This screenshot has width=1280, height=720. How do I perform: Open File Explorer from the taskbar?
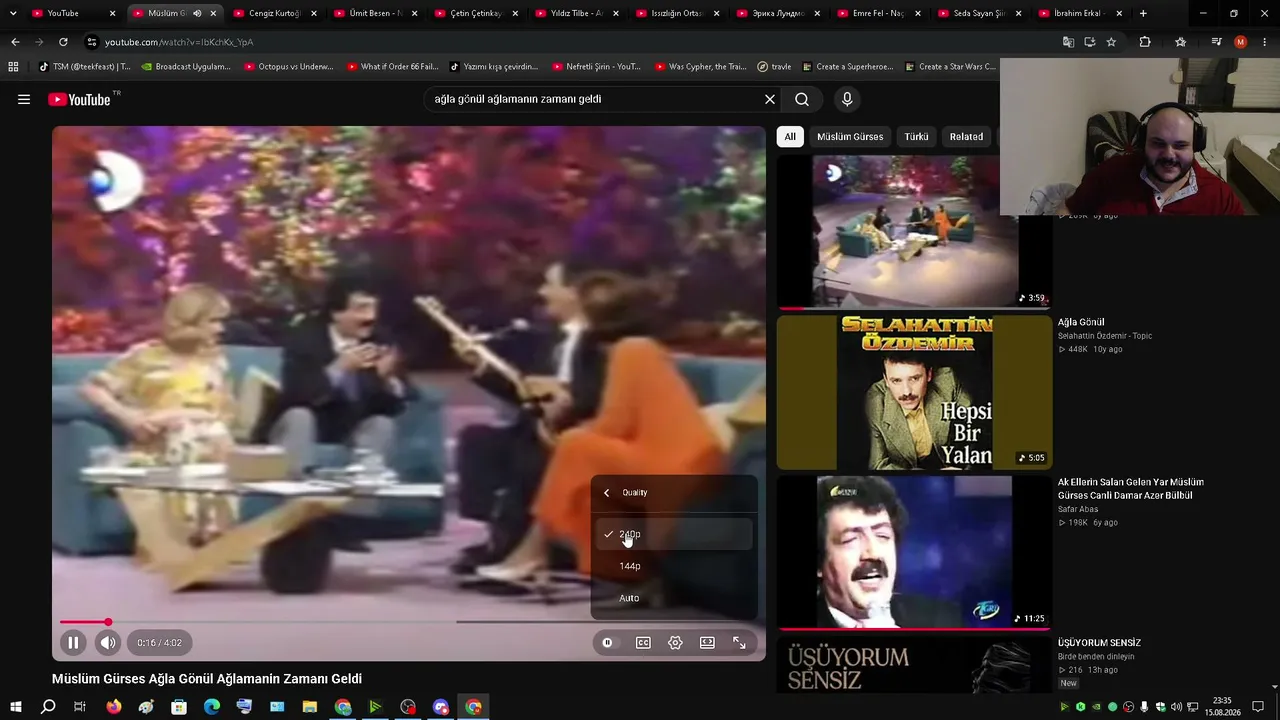click(310, 707)
